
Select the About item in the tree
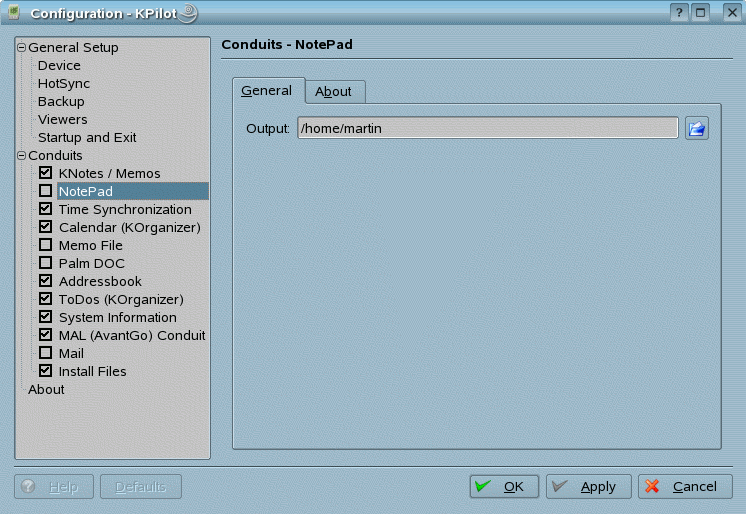pos(46,389)
